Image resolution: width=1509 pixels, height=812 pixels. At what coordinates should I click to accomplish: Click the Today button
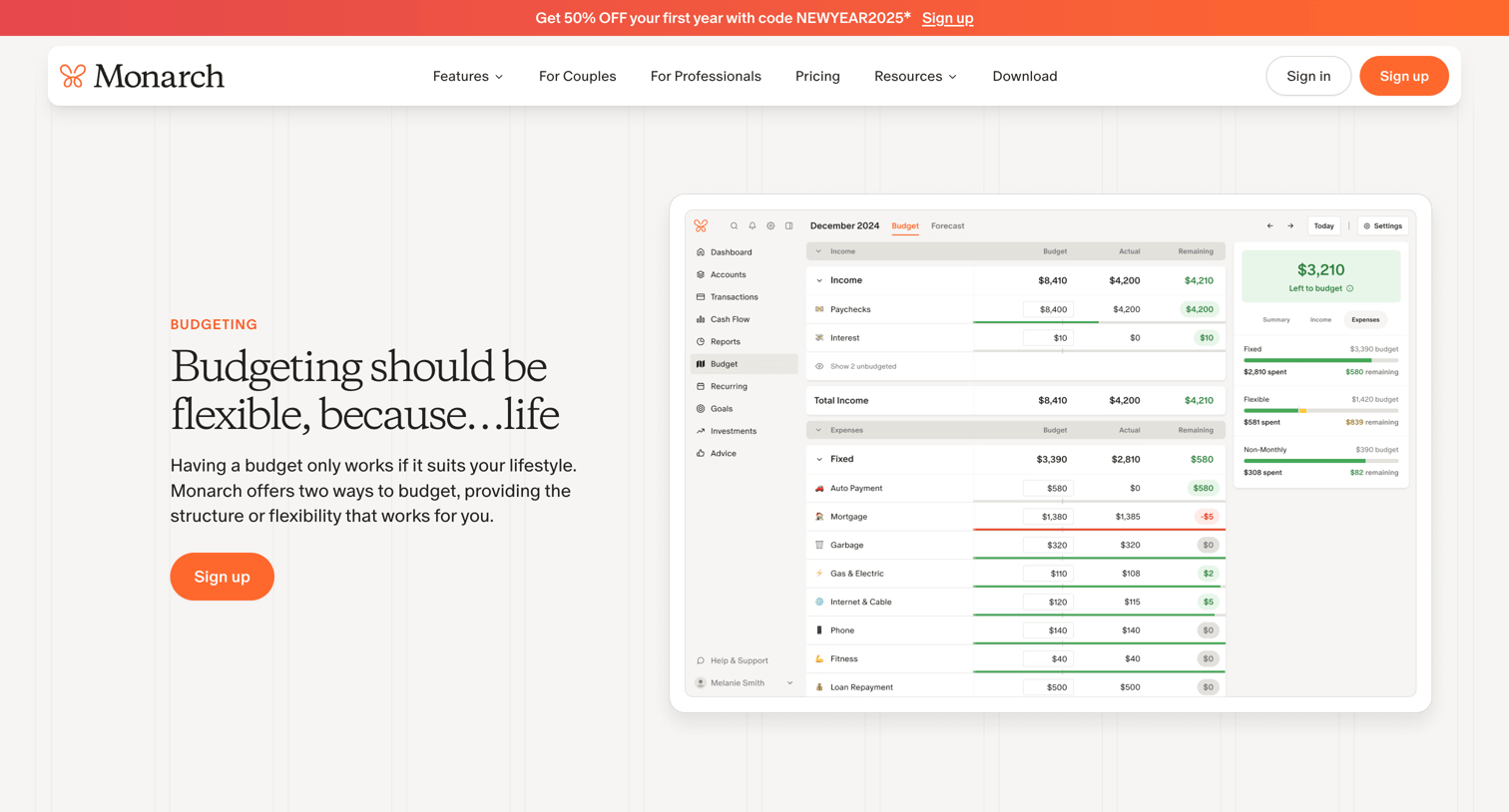click(1323, 226)
